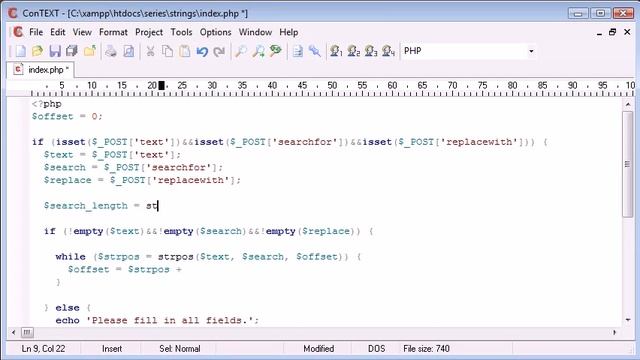Click the vertical scrollbar down arrow
The width and height of the screenshot is (640, 360).
coord(628,320)
